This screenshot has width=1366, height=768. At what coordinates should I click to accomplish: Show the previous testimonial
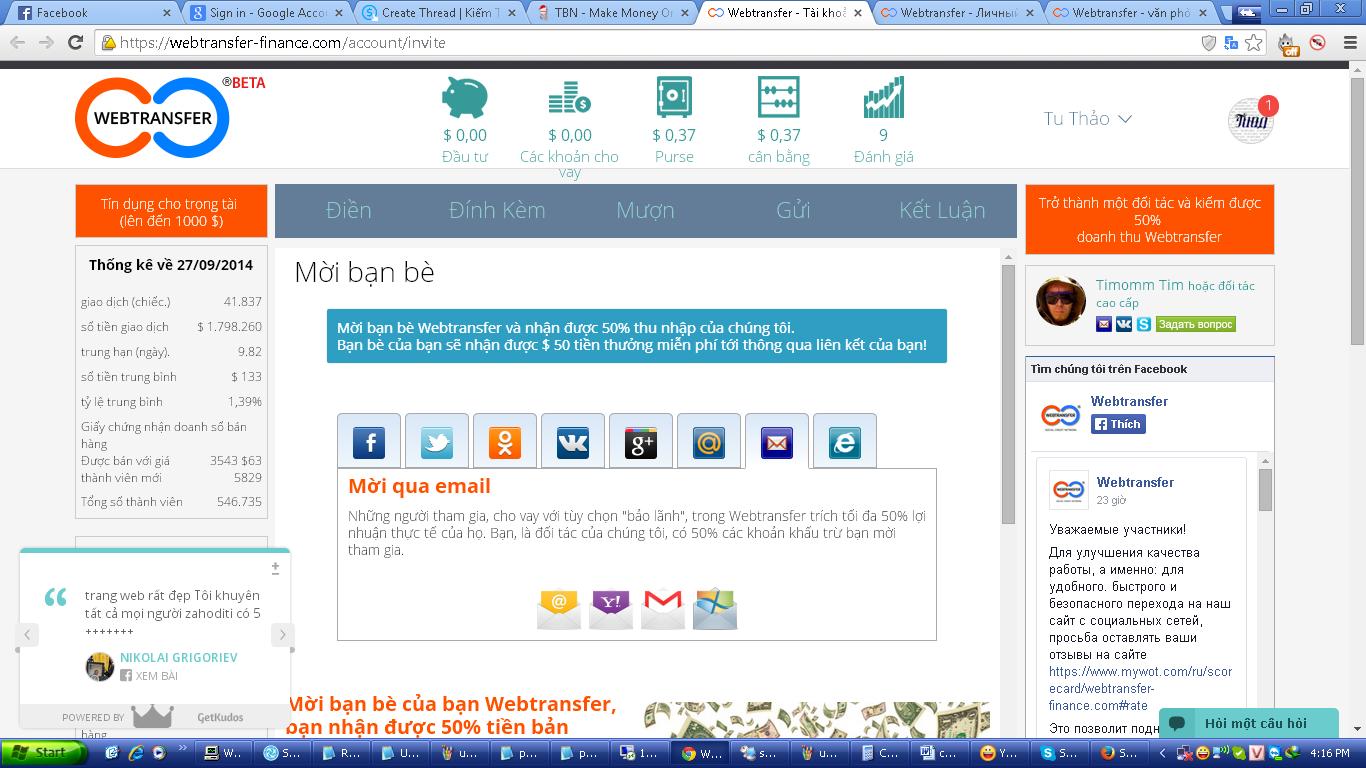29,634
